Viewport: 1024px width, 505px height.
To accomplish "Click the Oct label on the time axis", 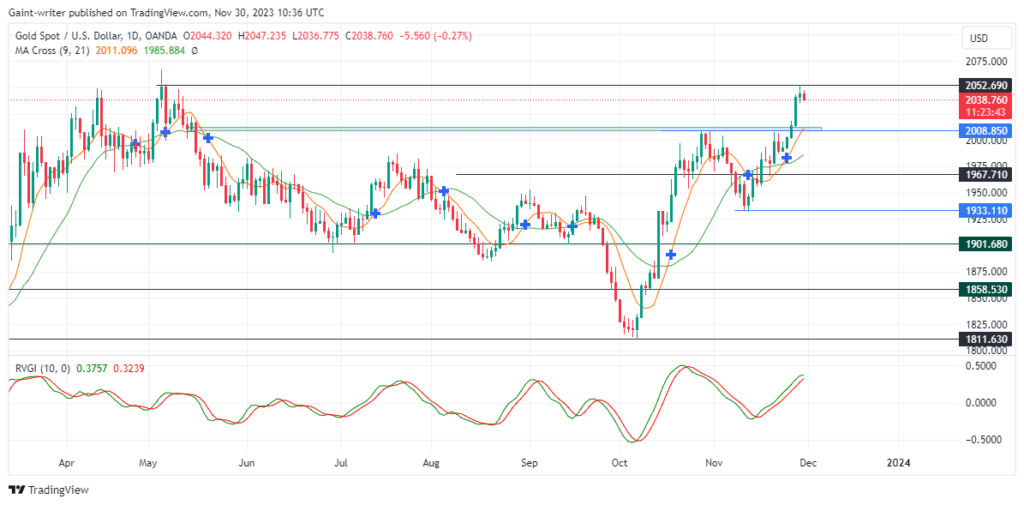I will pos(619,462).
